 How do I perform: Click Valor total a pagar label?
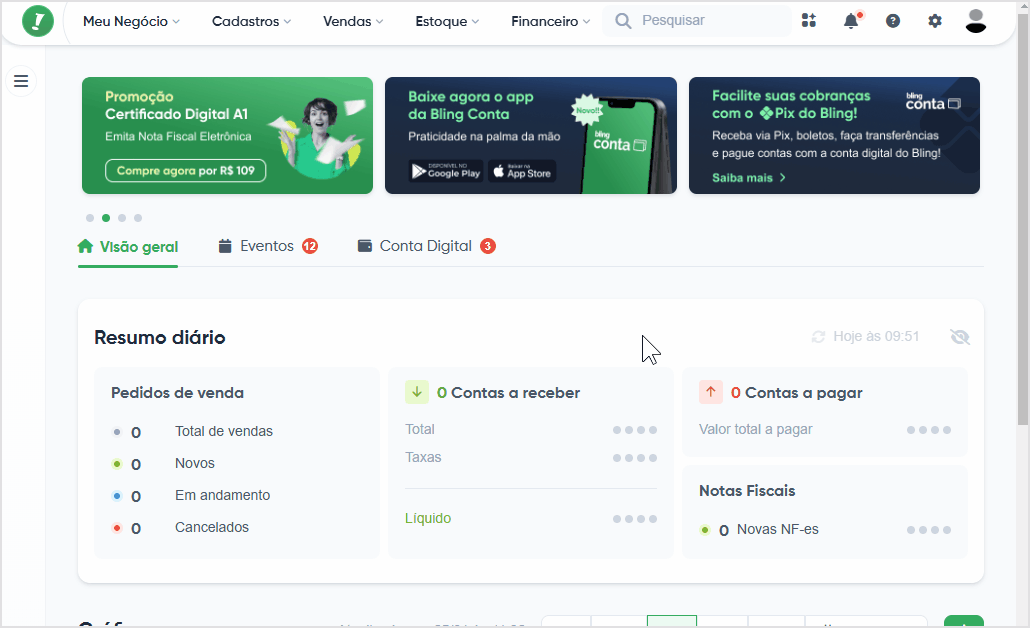[x=755, y=430]
